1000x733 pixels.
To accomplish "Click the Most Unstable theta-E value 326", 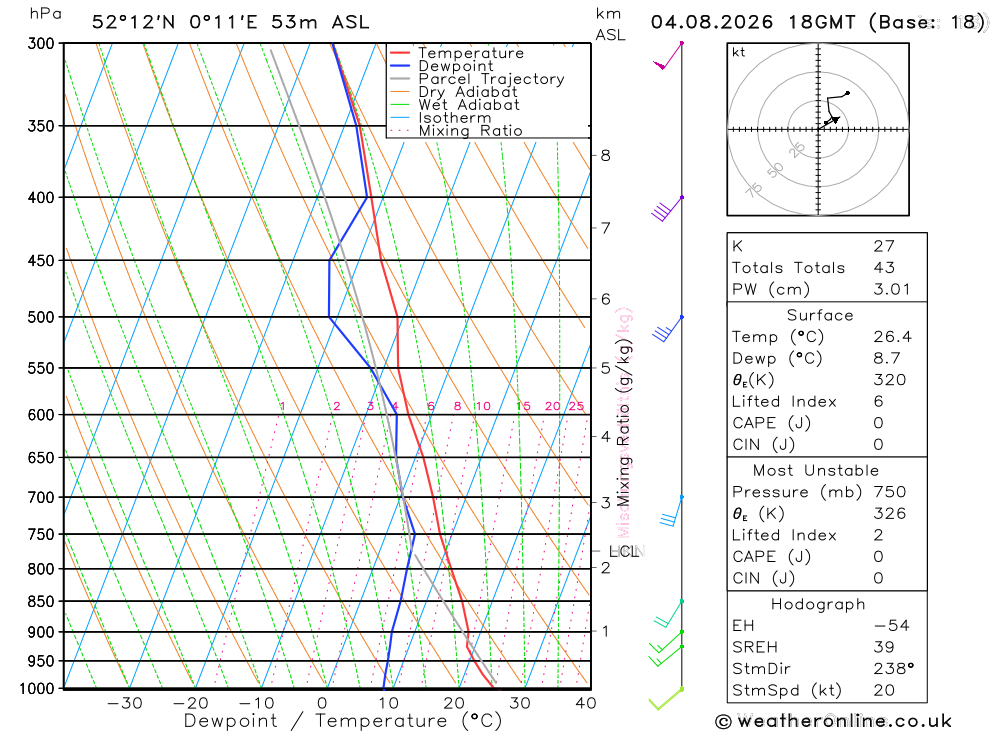I will click(890, 514).
